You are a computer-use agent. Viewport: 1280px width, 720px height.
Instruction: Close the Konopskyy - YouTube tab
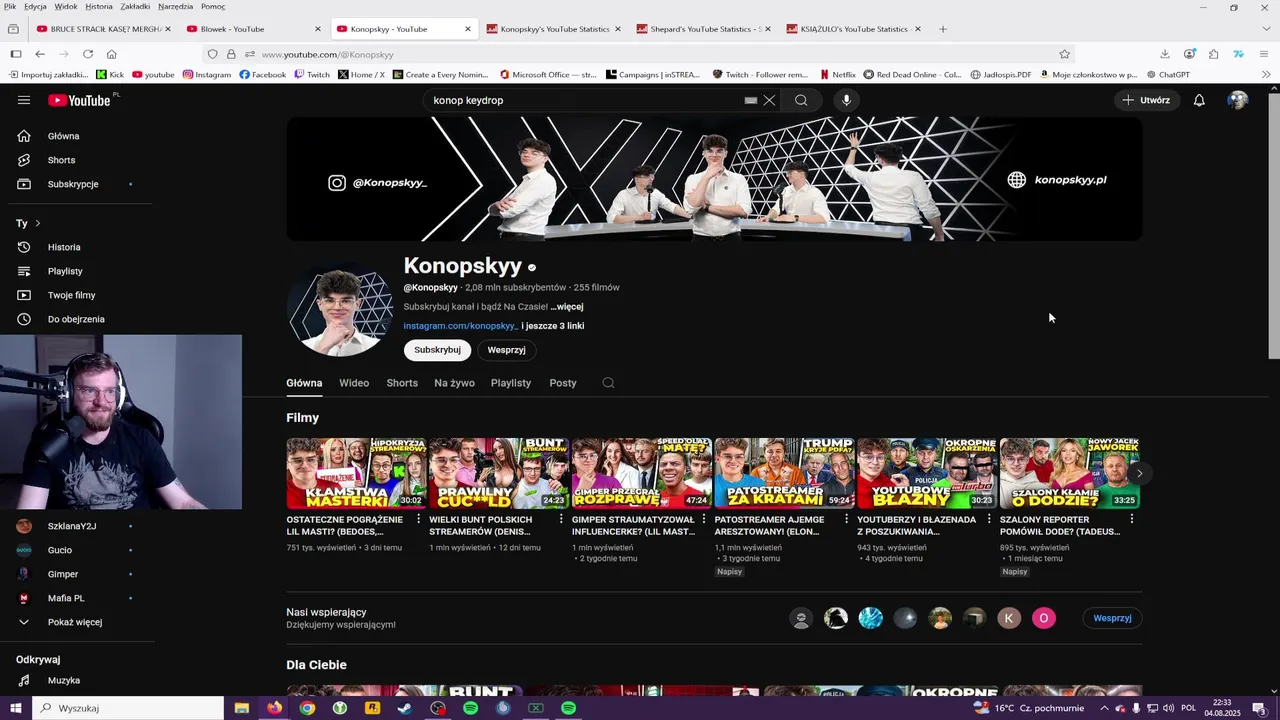tap(467, 29)
